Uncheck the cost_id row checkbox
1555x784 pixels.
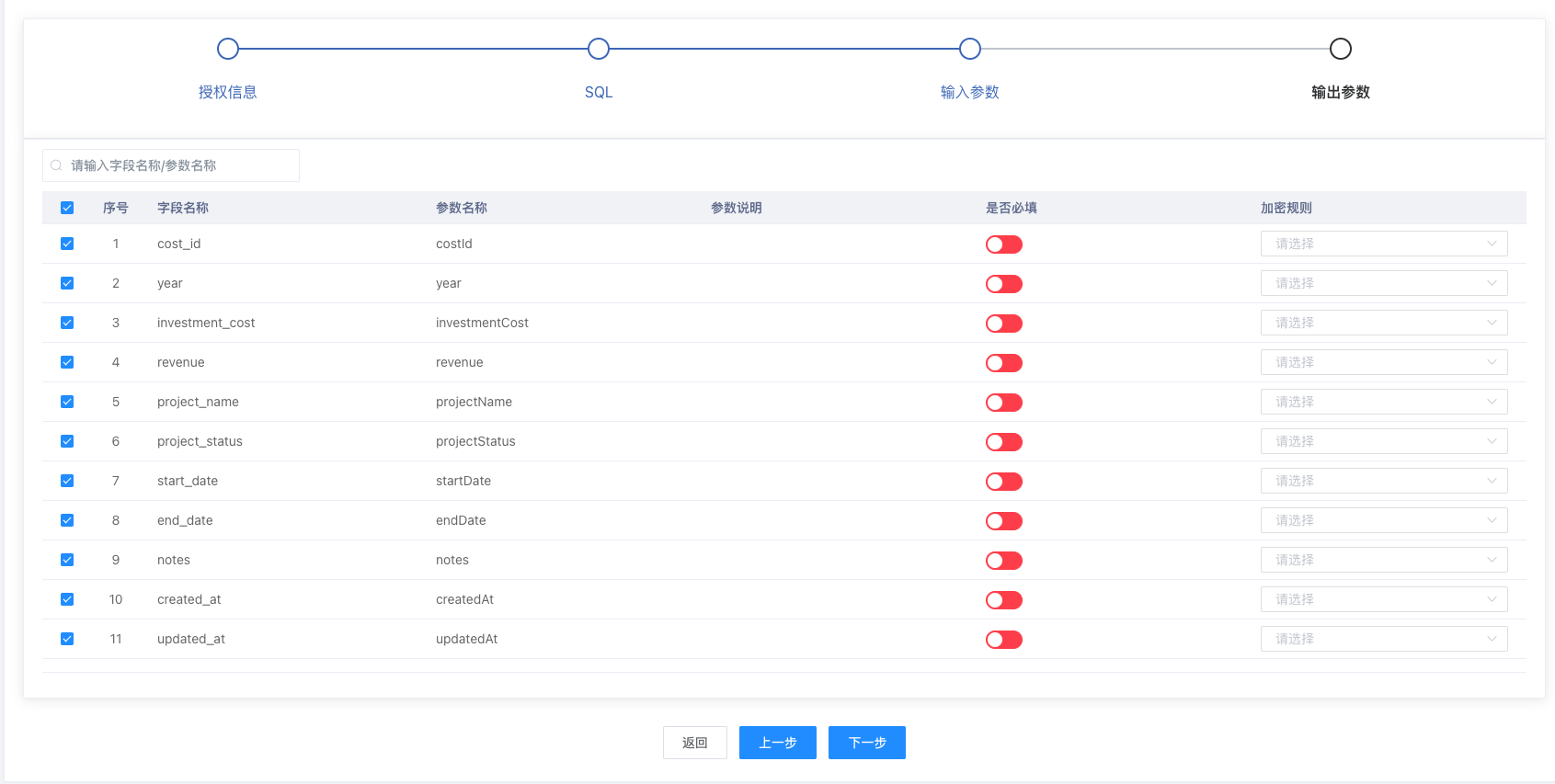coord(67,244)
